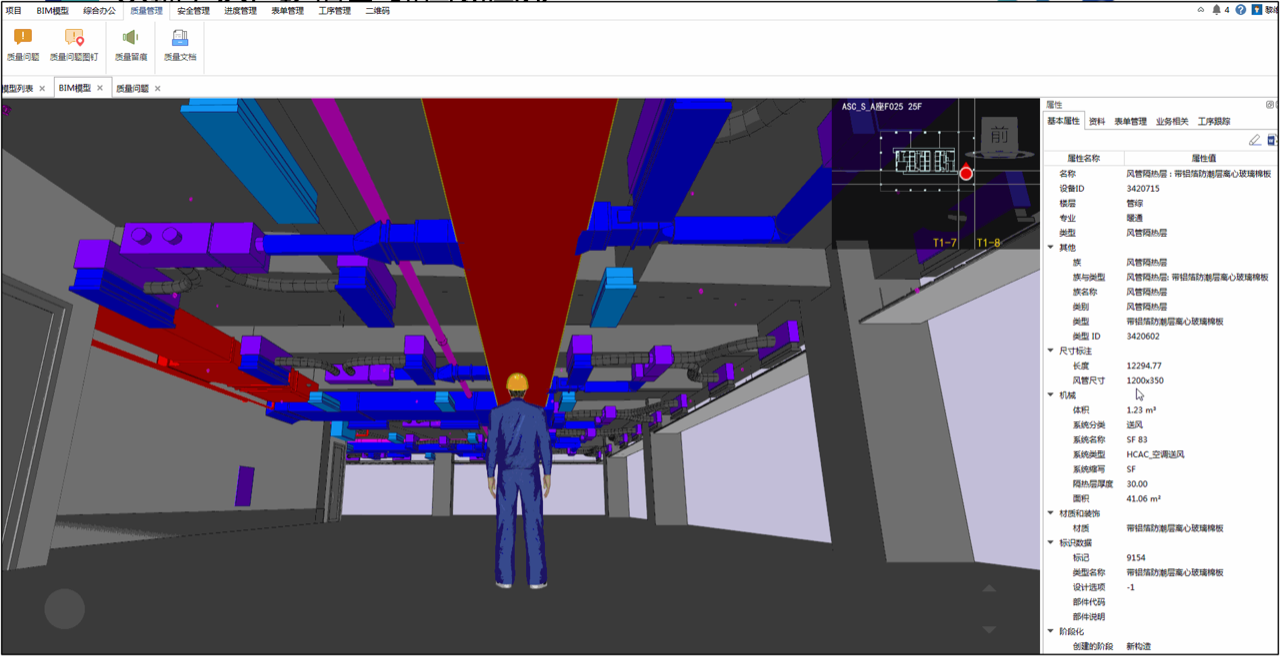This screenshot has height=656, width=1280.
Task: Switch to the 业务相关 tab
Action: coord(1172,121)
